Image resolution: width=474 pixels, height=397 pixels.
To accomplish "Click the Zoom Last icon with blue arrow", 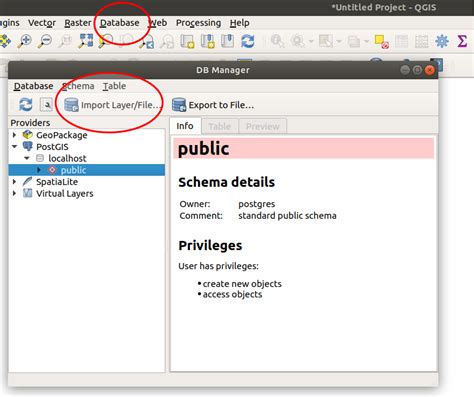I will click(x=147, y=41).
